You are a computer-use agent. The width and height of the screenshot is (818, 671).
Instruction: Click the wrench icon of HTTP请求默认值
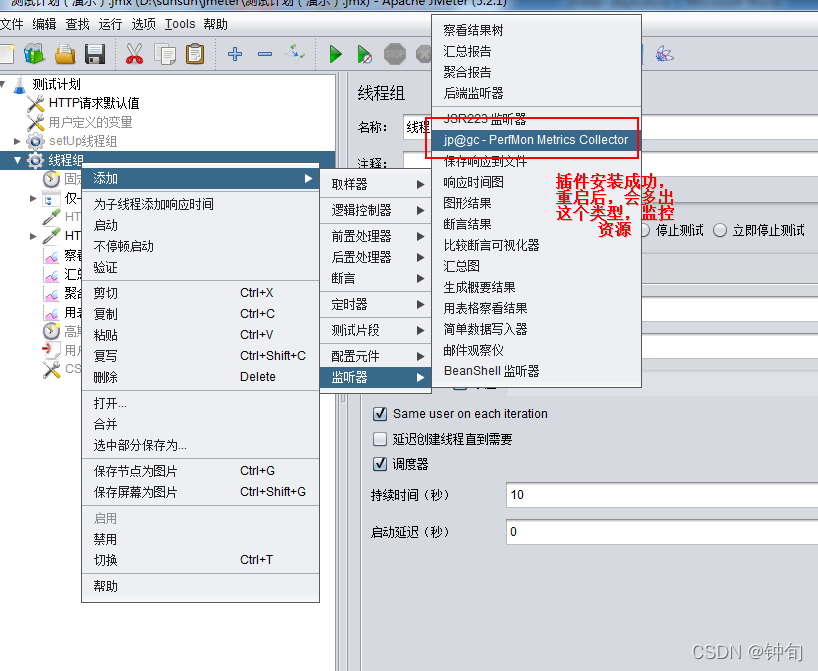click(x=35, y=103)
